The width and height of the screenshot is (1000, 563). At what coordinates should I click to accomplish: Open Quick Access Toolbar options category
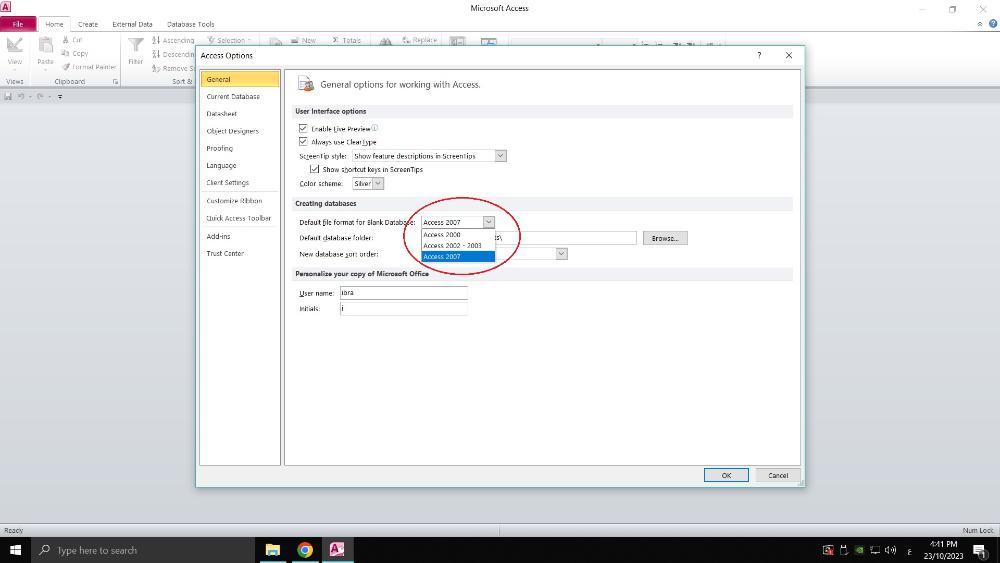240,218
